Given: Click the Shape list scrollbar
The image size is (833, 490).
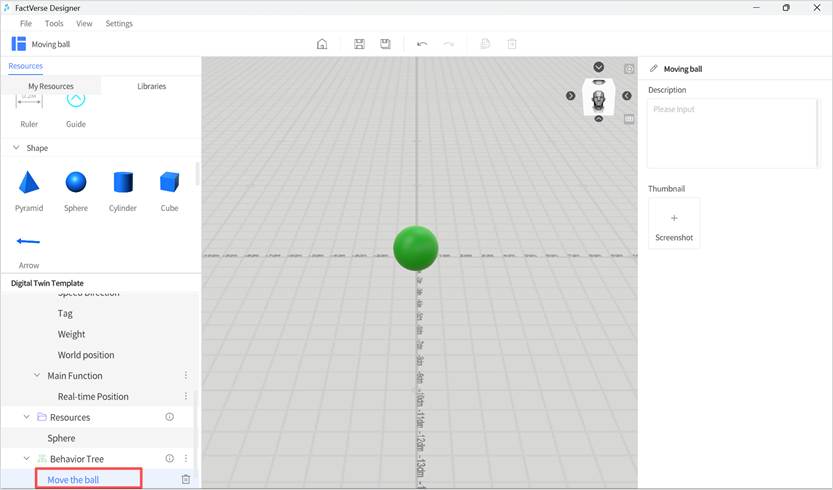Looking at the screenshot, I should tap(198, 173).
